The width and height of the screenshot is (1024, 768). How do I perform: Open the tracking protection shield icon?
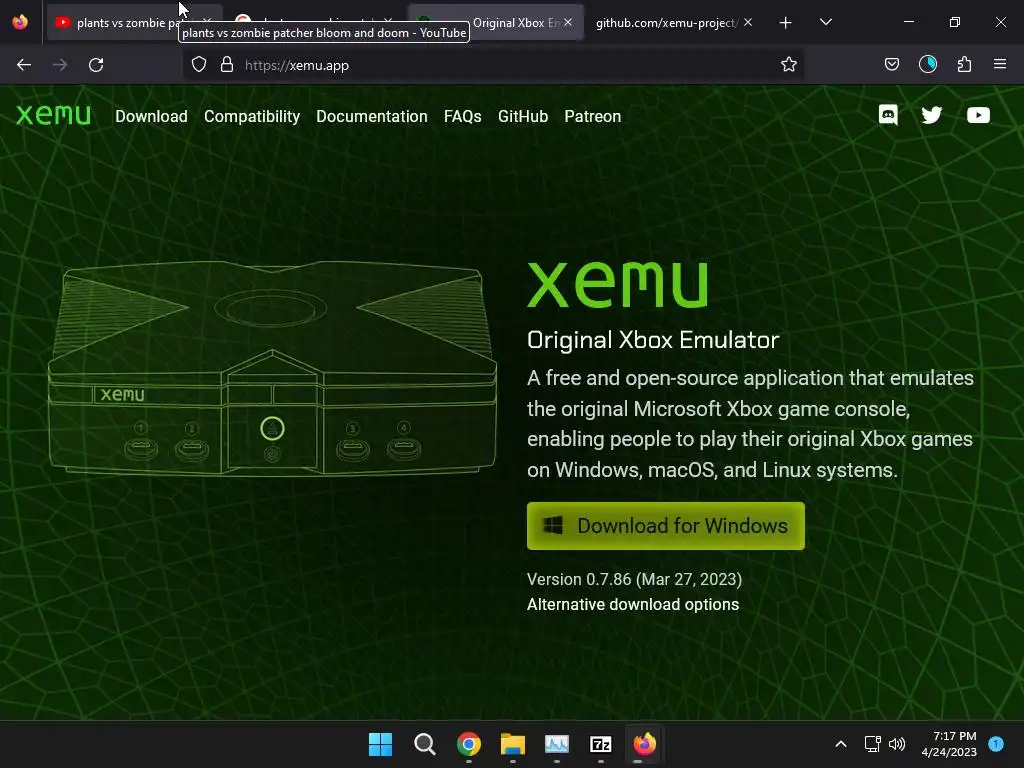coord(199,65)
